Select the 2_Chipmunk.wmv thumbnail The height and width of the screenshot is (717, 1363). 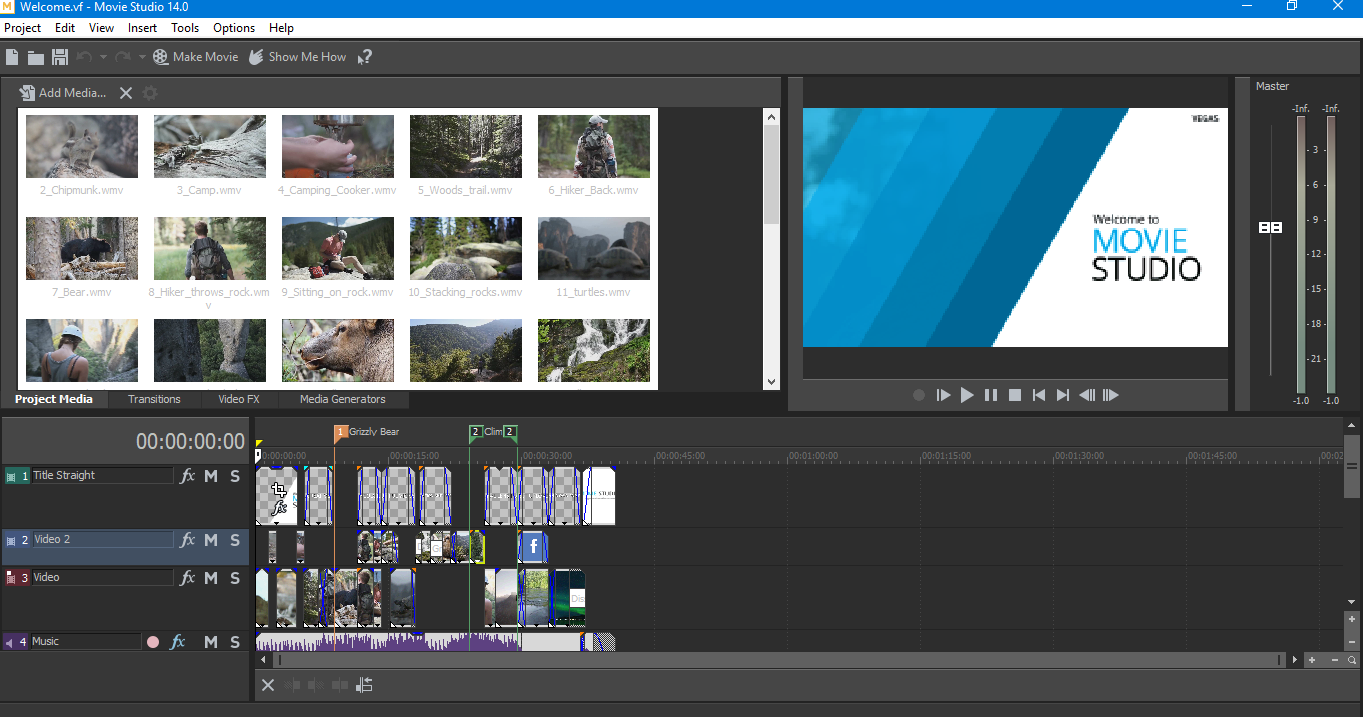[82, 147]
